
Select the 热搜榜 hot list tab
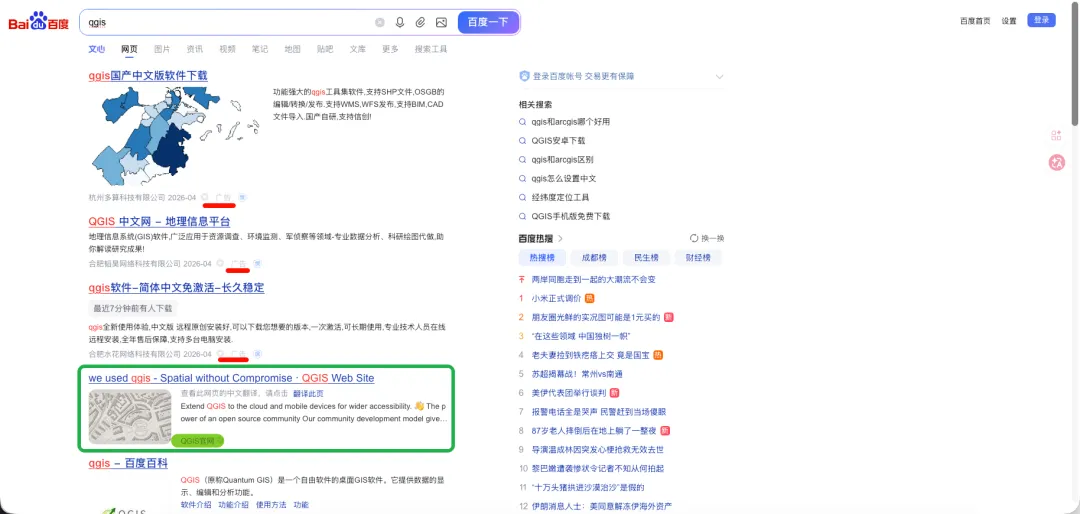click(x=542, y=258)
